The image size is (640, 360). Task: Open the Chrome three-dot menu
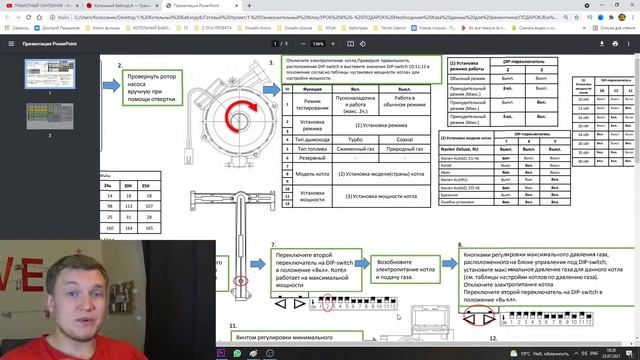click(x=632, y=18)
